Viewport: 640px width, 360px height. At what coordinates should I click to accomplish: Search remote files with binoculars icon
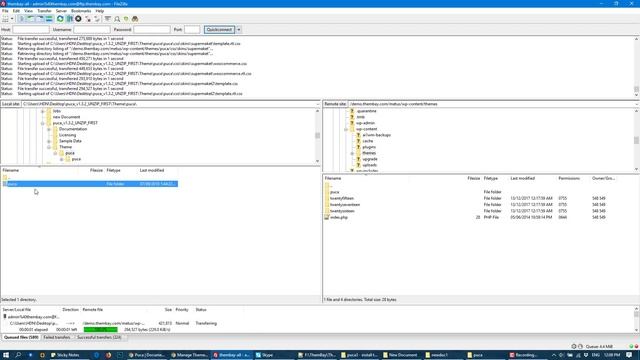point(135,19)
